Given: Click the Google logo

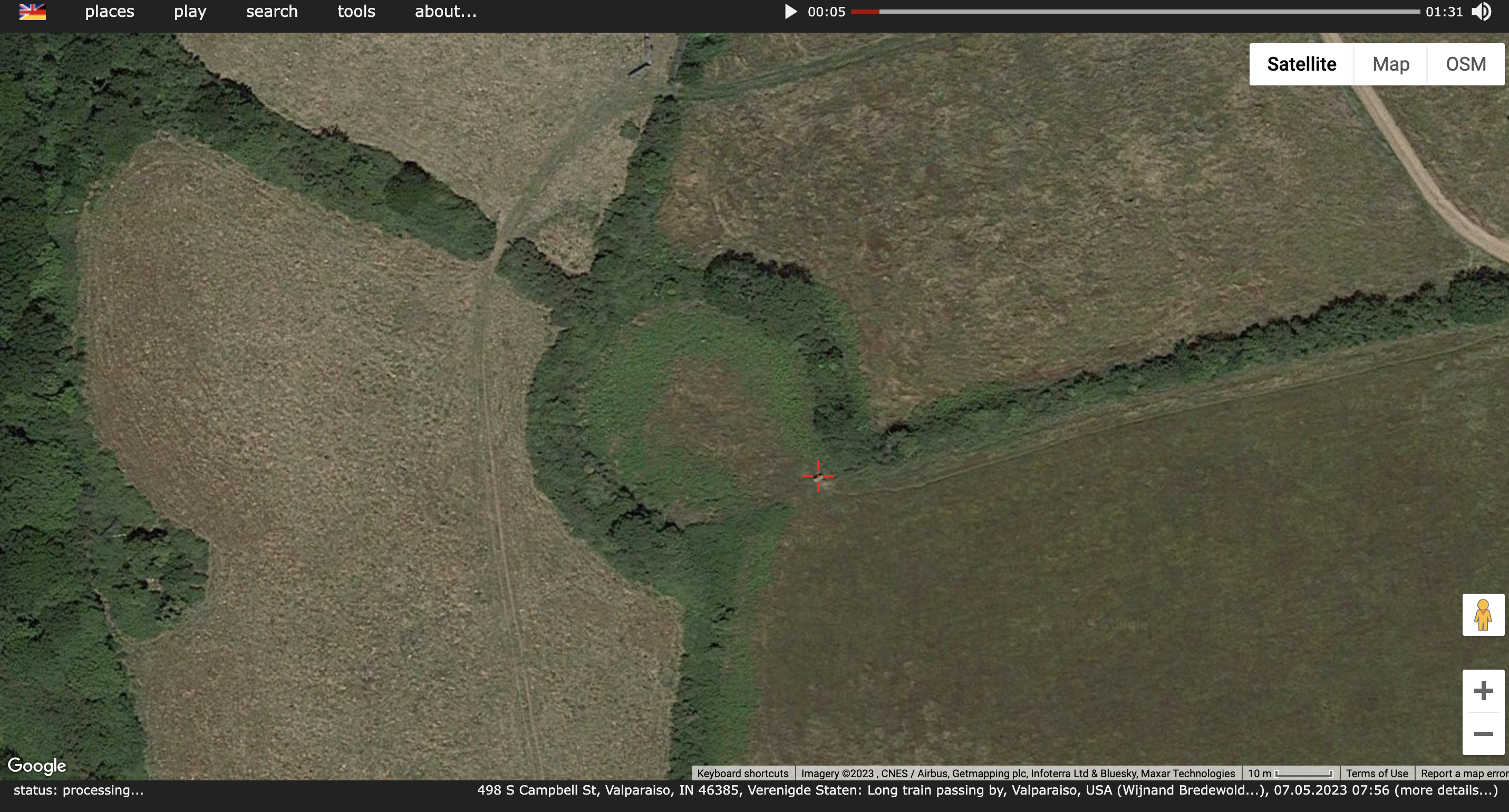Looking at the screenshot, I should pos(37,765).
